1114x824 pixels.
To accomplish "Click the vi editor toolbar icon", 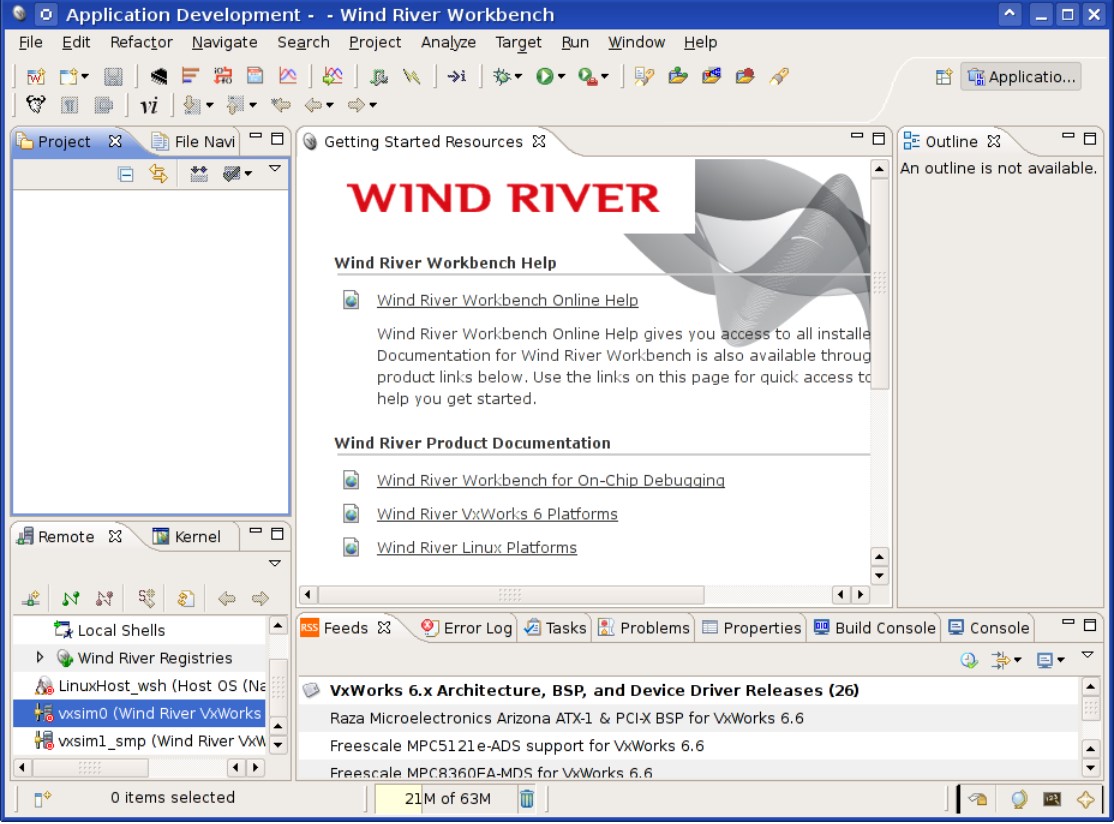I will click(149, 105).
